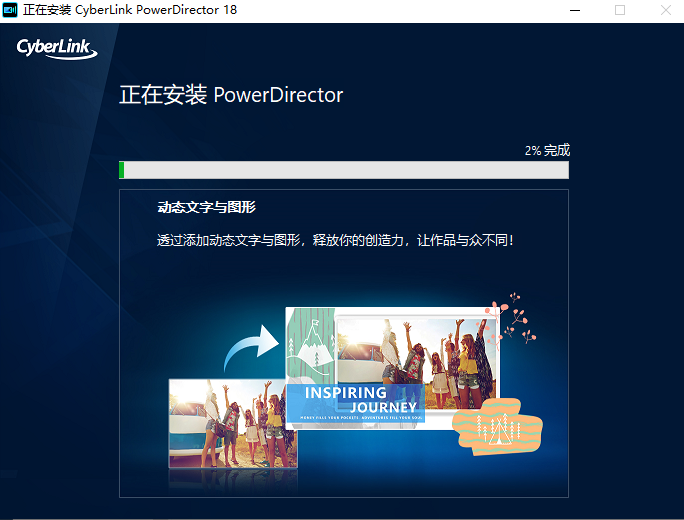Click the window title "正在安装 CyberLink PowerDirector 18"
The image size is (684, 520).
130,10
